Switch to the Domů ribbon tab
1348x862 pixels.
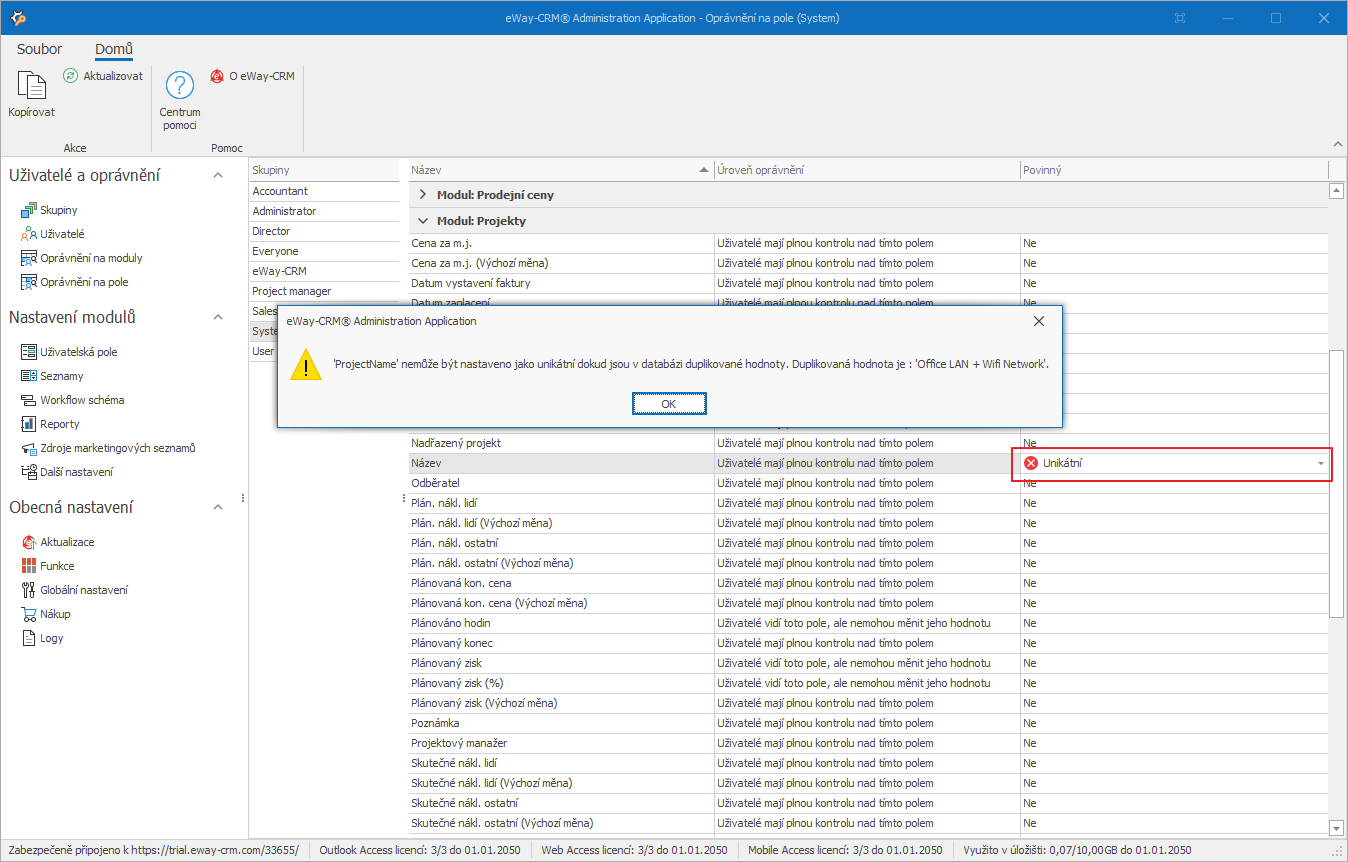(114, 49)
